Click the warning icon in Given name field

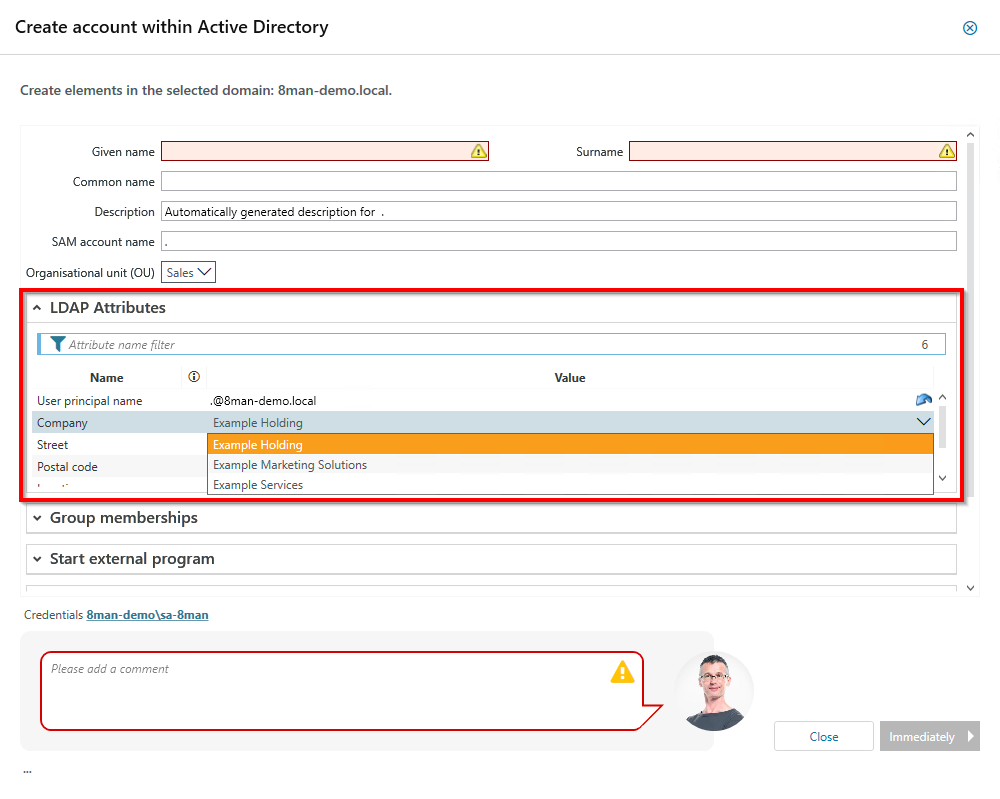coord(478,151)
